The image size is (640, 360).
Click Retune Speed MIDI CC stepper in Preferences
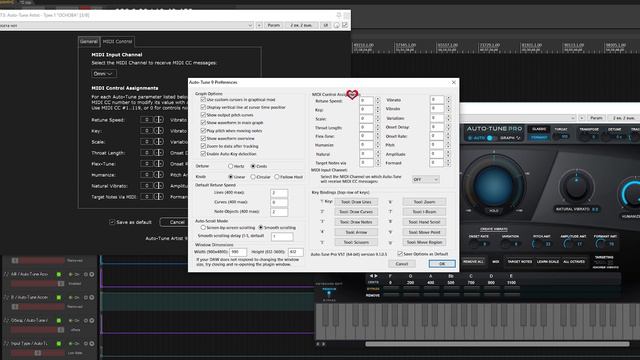coord(377,100)
